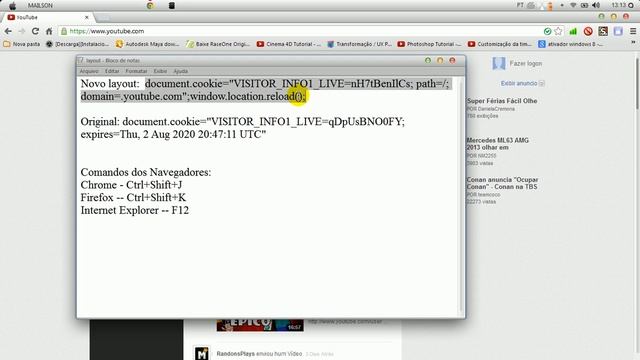The height and width of the screenshot is (360, 640).
Task: Open the Autodesk Maya bookmark
Action: tap(147, 44)
